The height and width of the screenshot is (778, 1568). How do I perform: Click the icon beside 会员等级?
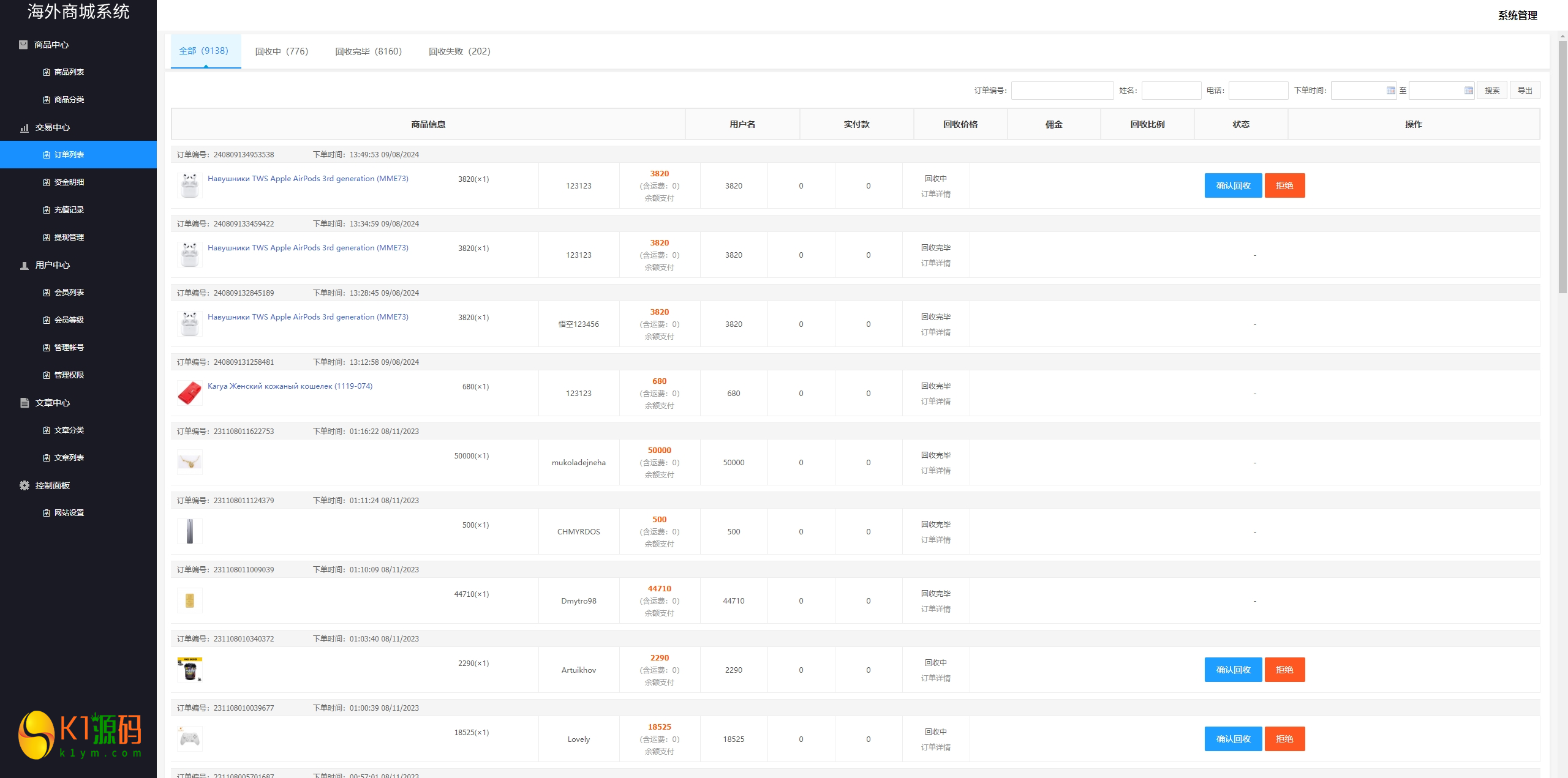pyautogui.click(x=47, y=320)
